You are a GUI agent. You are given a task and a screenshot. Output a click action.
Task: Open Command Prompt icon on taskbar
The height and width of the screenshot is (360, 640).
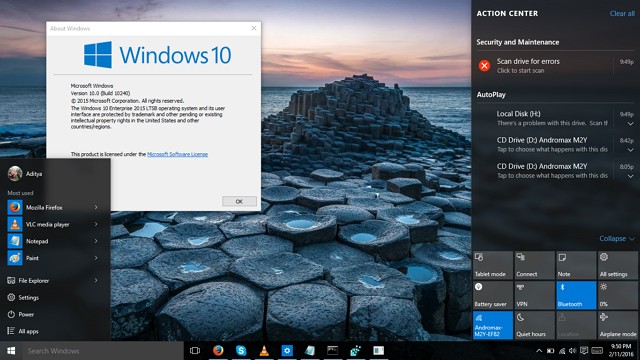tap(333, 351)
